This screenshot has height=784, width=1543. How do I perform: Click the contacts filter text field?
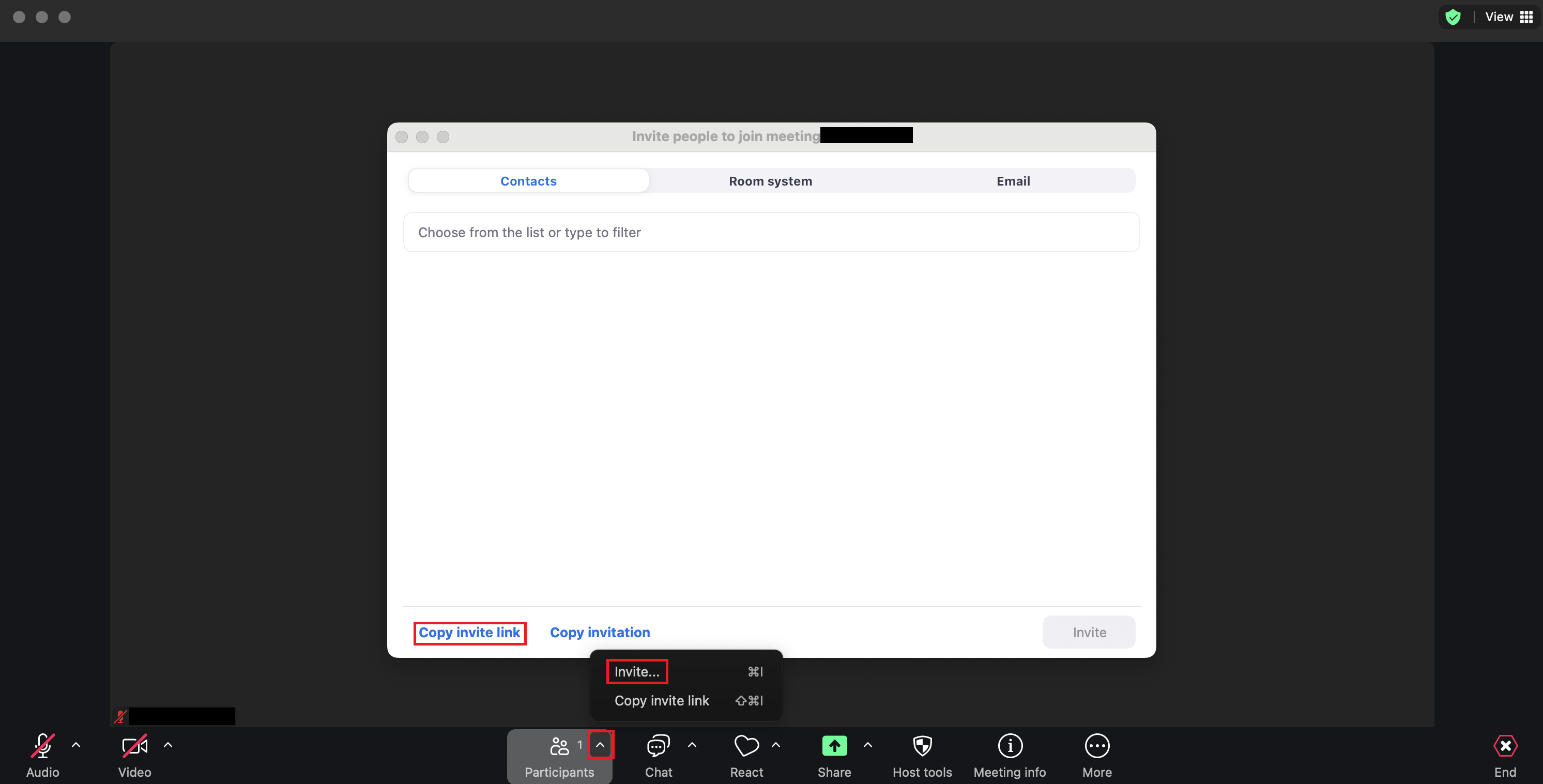coord(771,233)
